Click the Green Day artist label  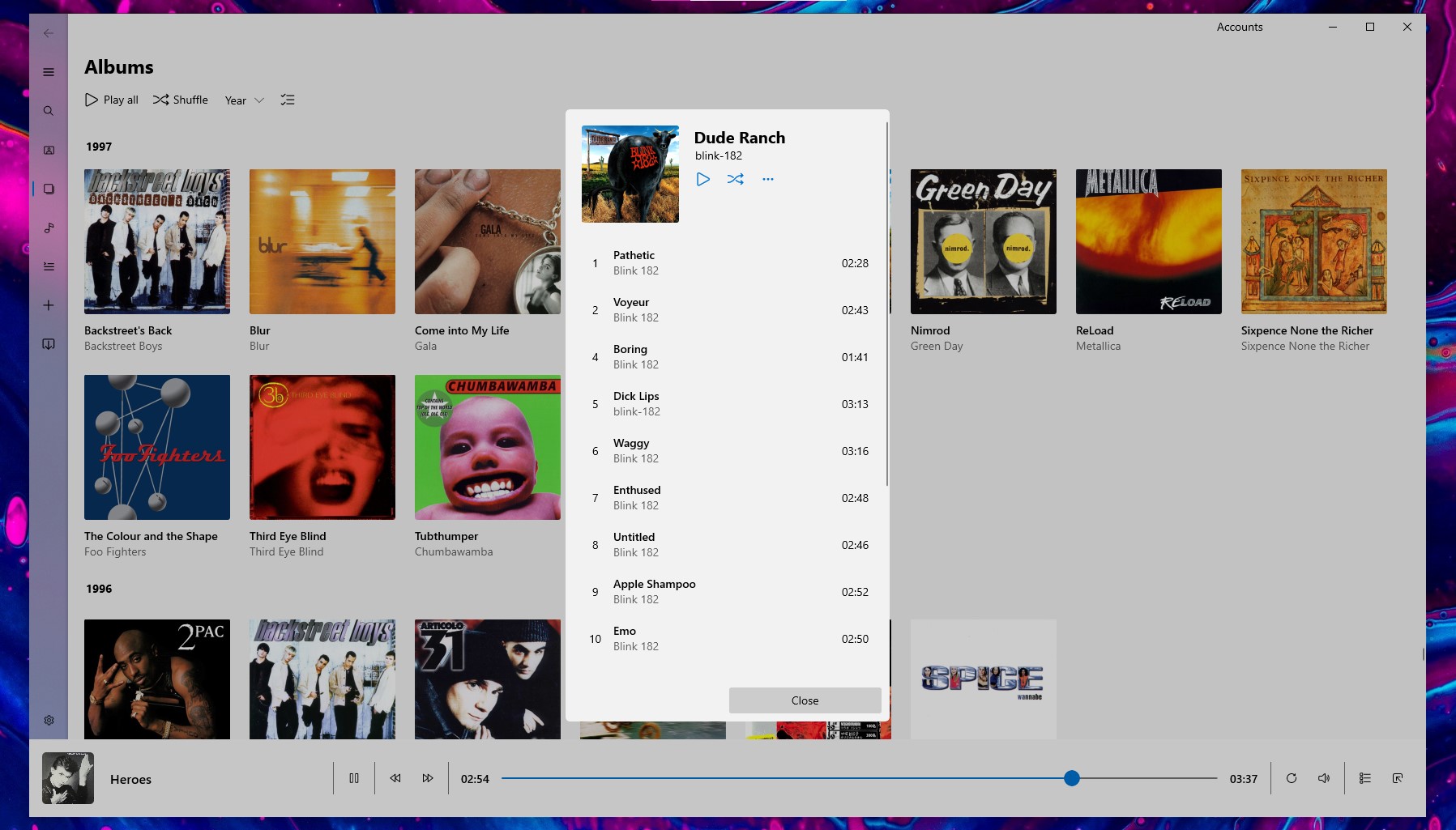pyautogui.click(x=937, y=347)
